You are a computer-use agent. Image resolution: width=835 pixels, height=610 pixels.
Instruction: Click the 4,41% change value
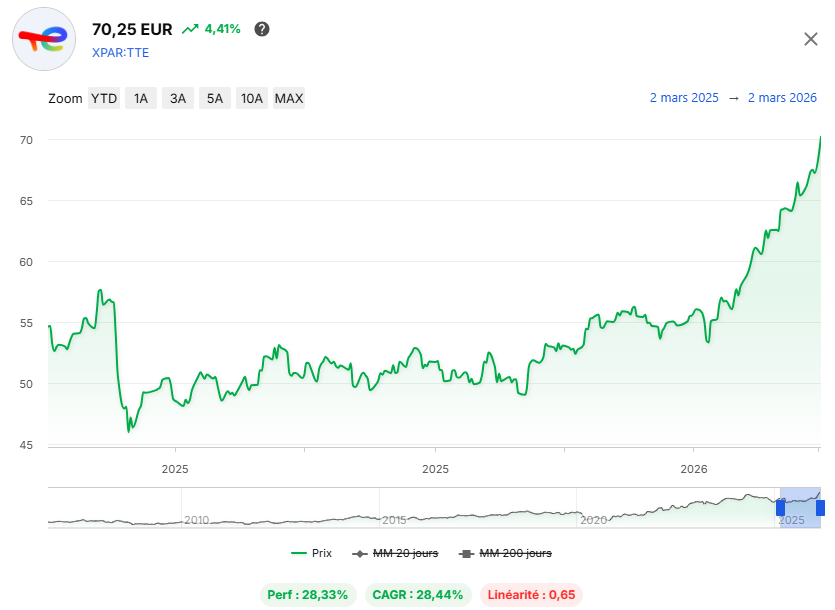pos(223,29)
